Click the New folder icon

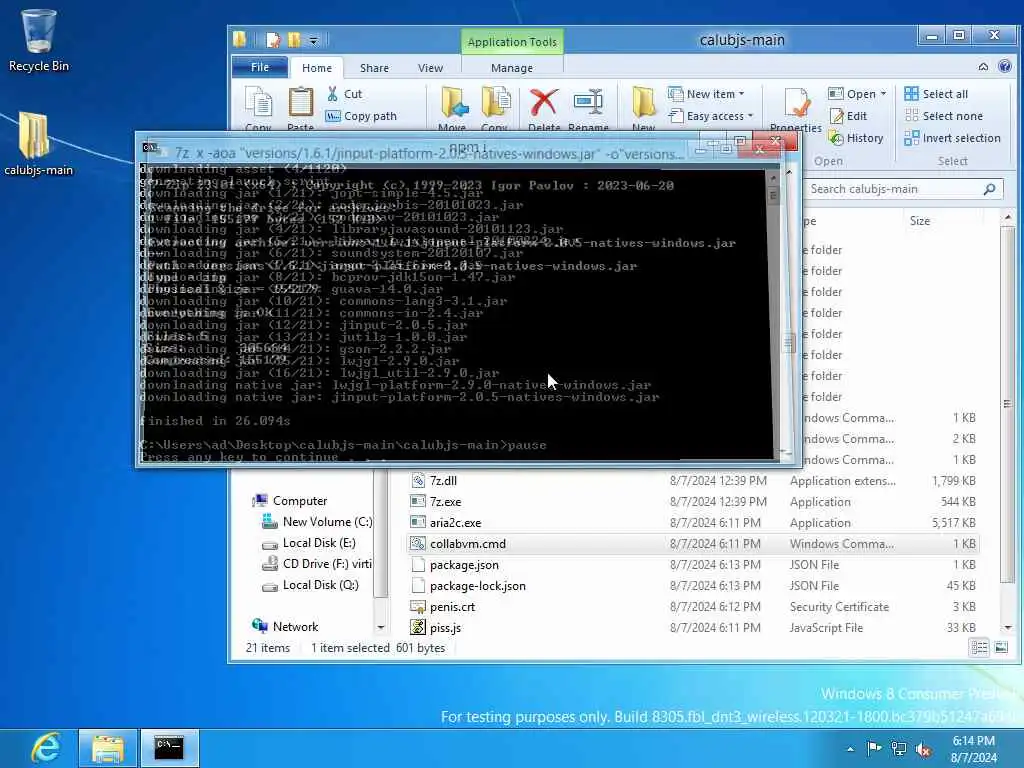click(x=643, y=103)
